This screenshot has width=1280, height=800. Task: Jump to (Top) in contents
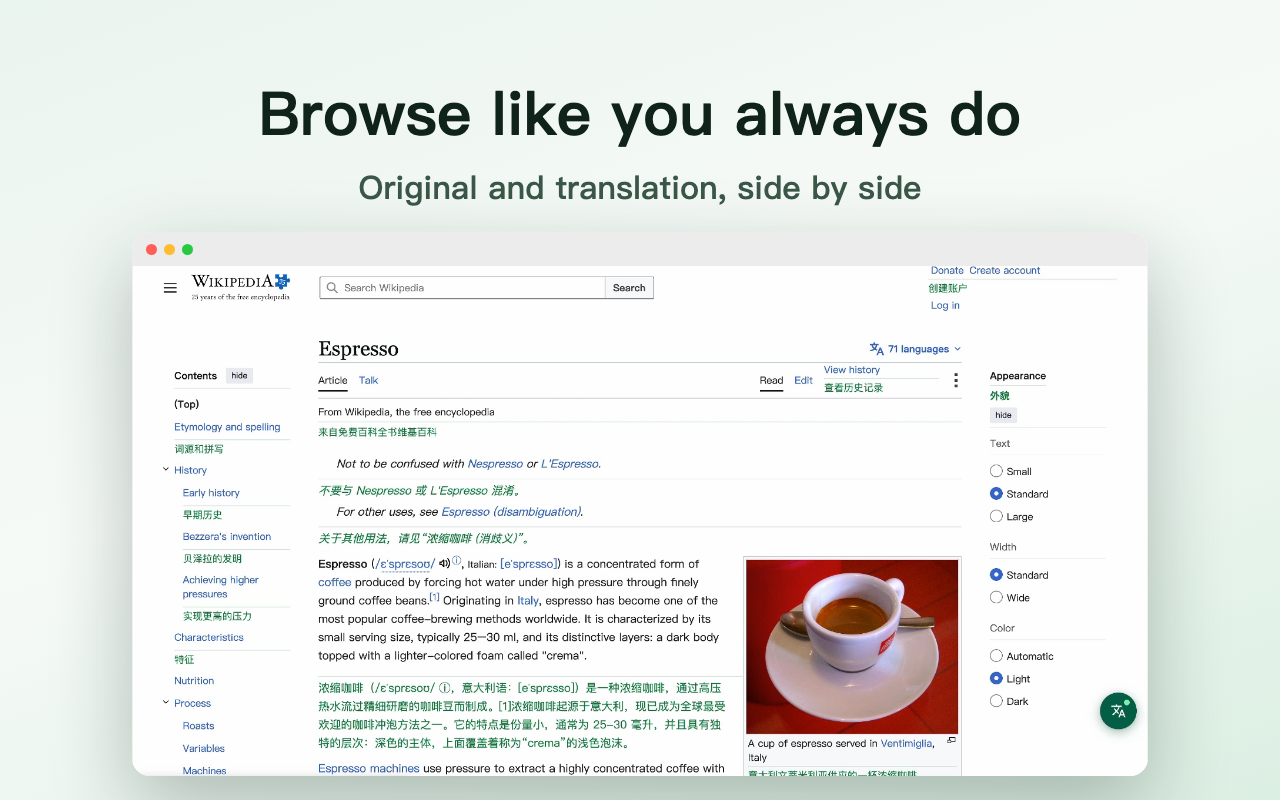pos(186,404)
